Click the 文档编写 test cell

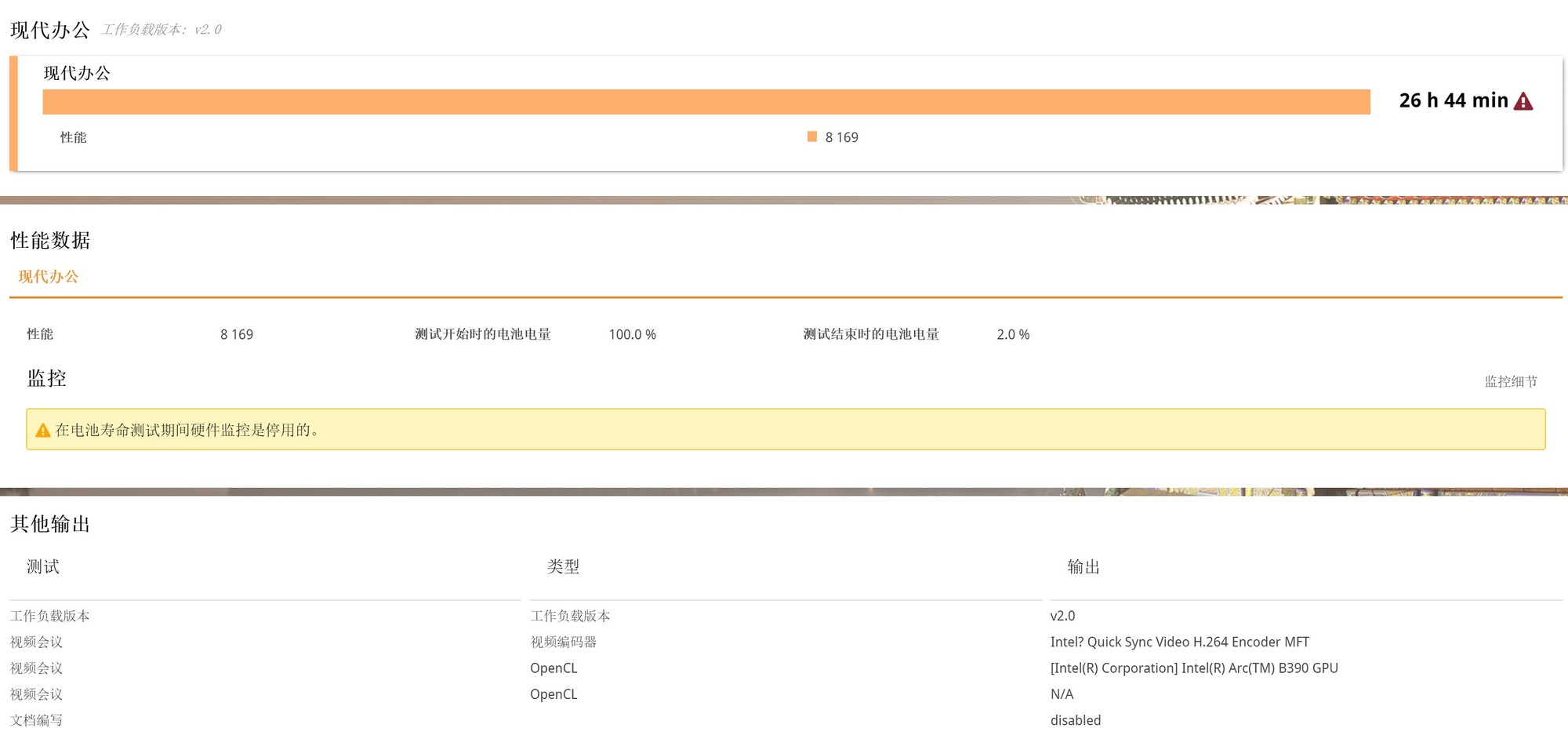(36, 720)
